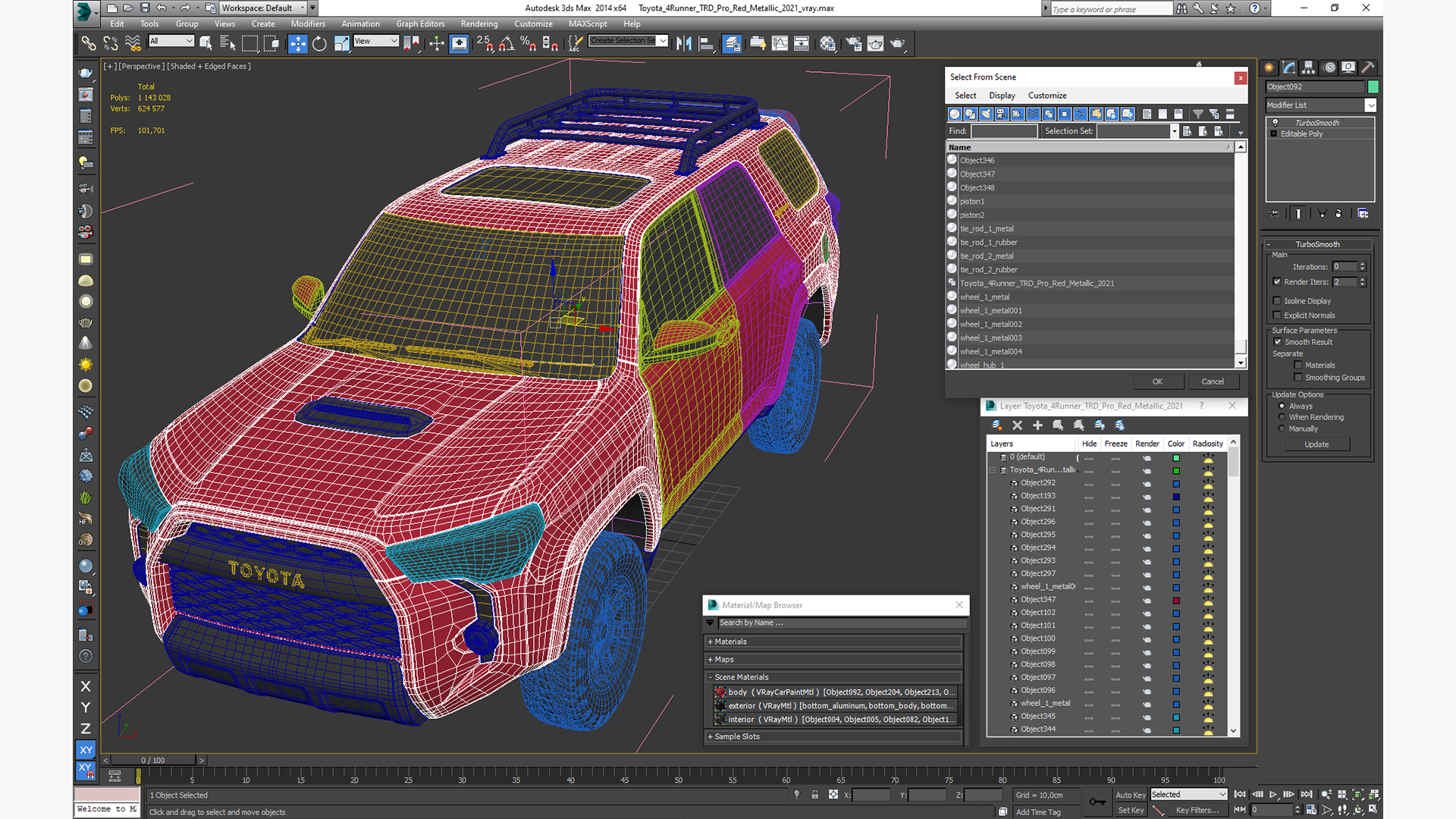Toggle Display Lights filter in Select From Scene
The width and height of the screenshot is (1456, 819).
pos(986,114)
